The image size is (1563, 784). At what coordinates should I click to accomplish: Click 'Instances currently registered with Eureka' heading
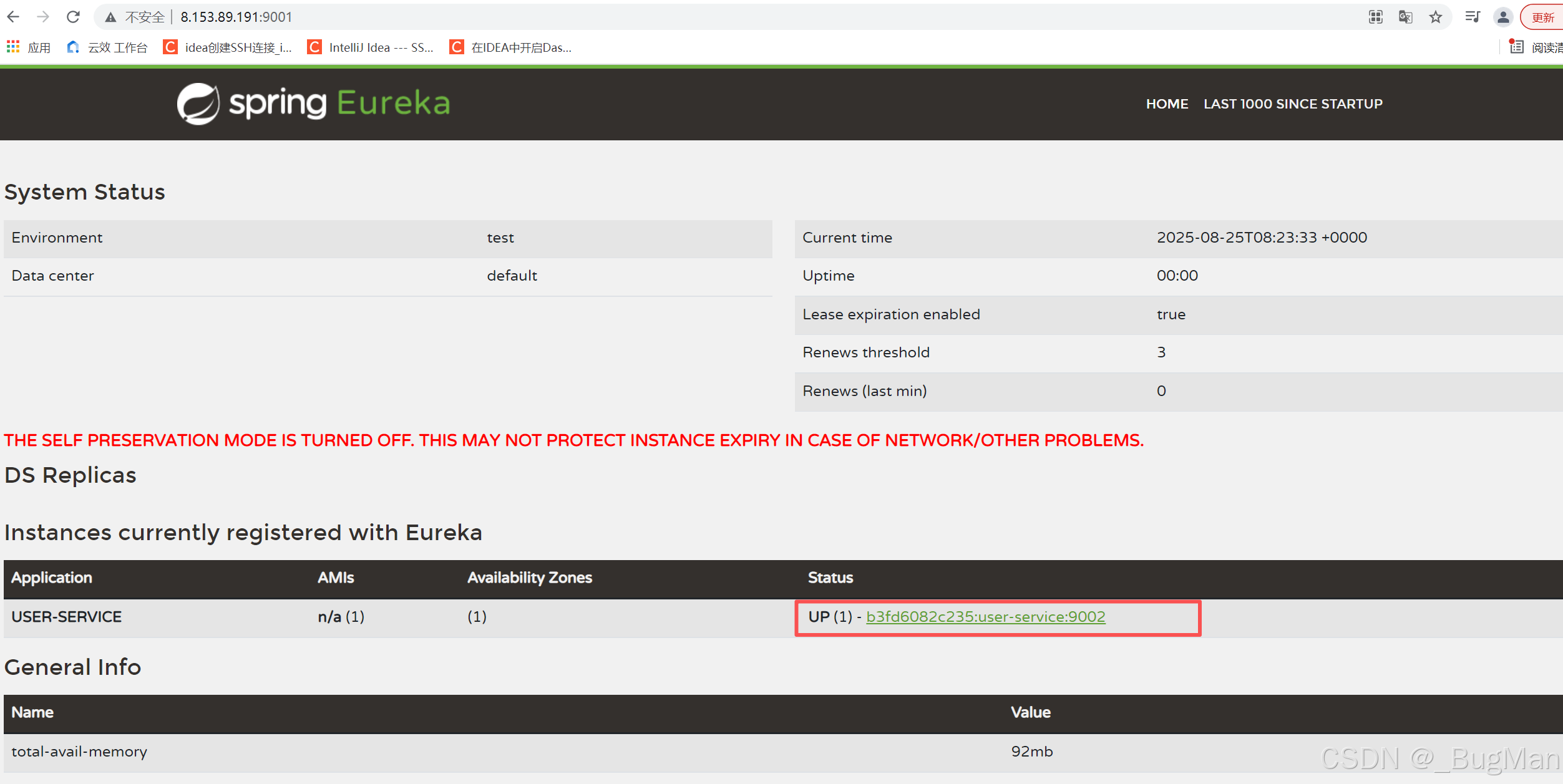tap(243, 533)
